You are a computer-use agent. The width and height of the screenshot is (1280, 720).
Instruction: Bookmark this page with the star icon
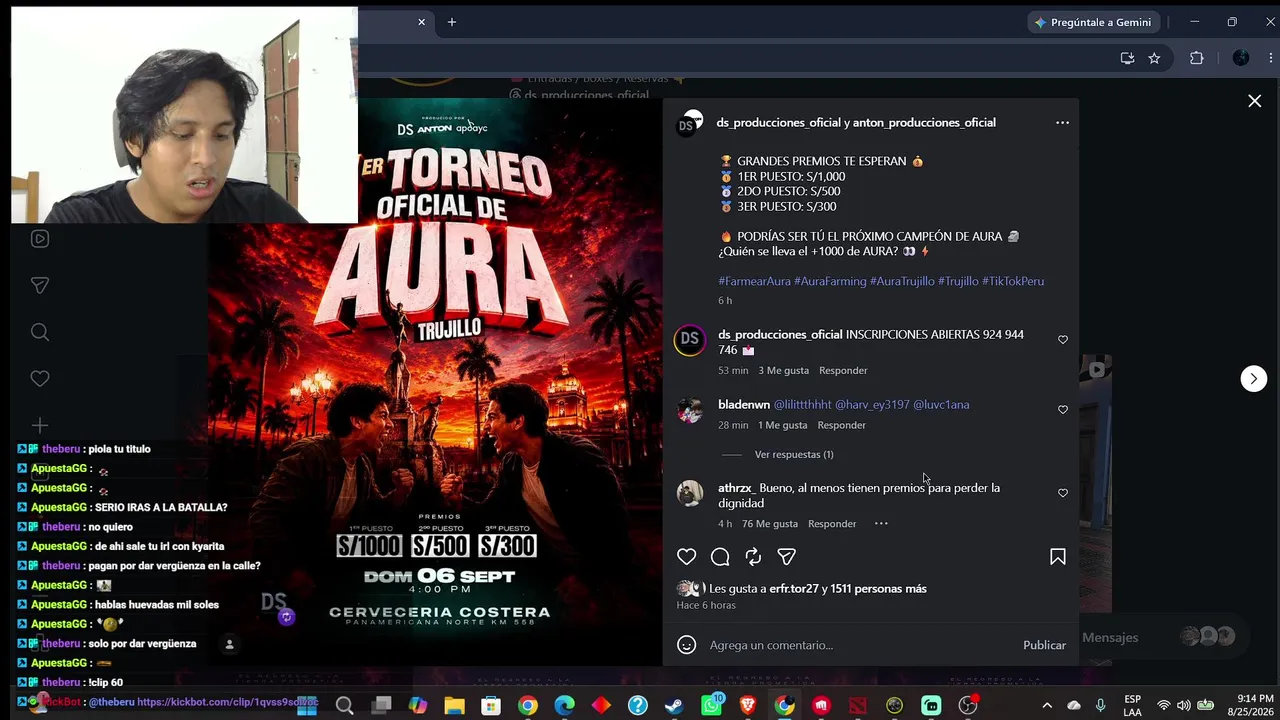pyautogui.click(x=1154, y=58)
